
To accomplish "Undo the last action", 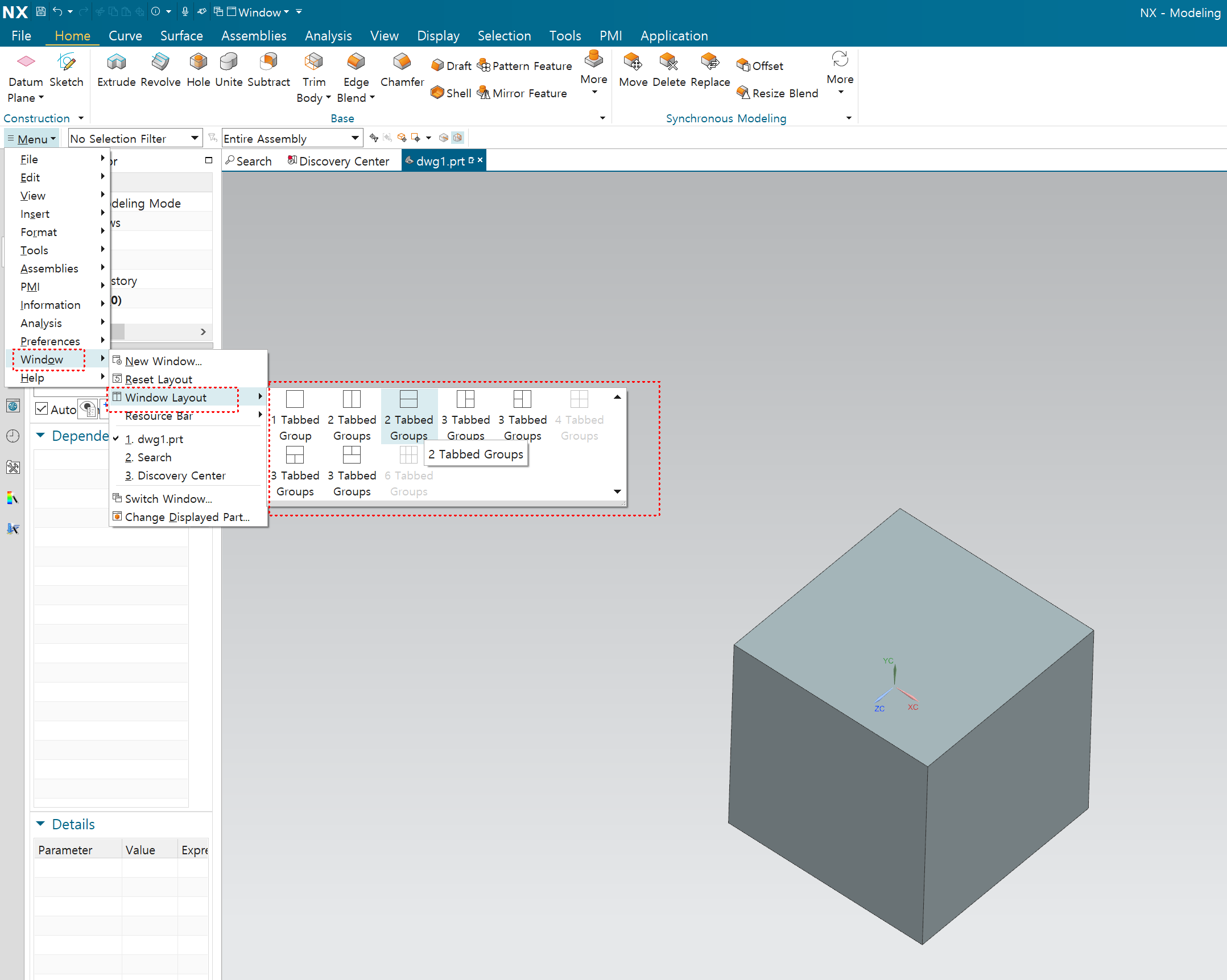I will pos(57,11).
